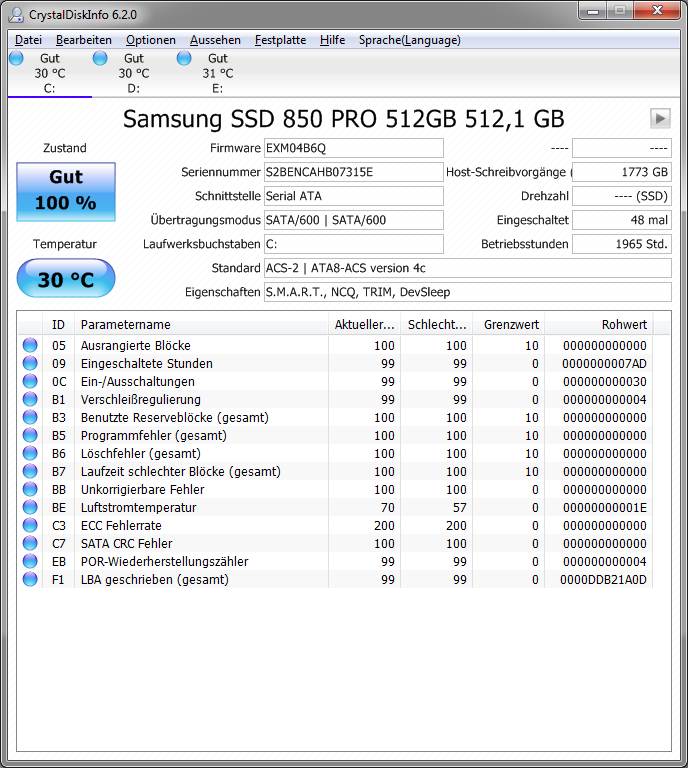The width and height of the screenshot is (688, 768).
Task: Click status orb of SATA CRC Fehler row
Action: 30,543
